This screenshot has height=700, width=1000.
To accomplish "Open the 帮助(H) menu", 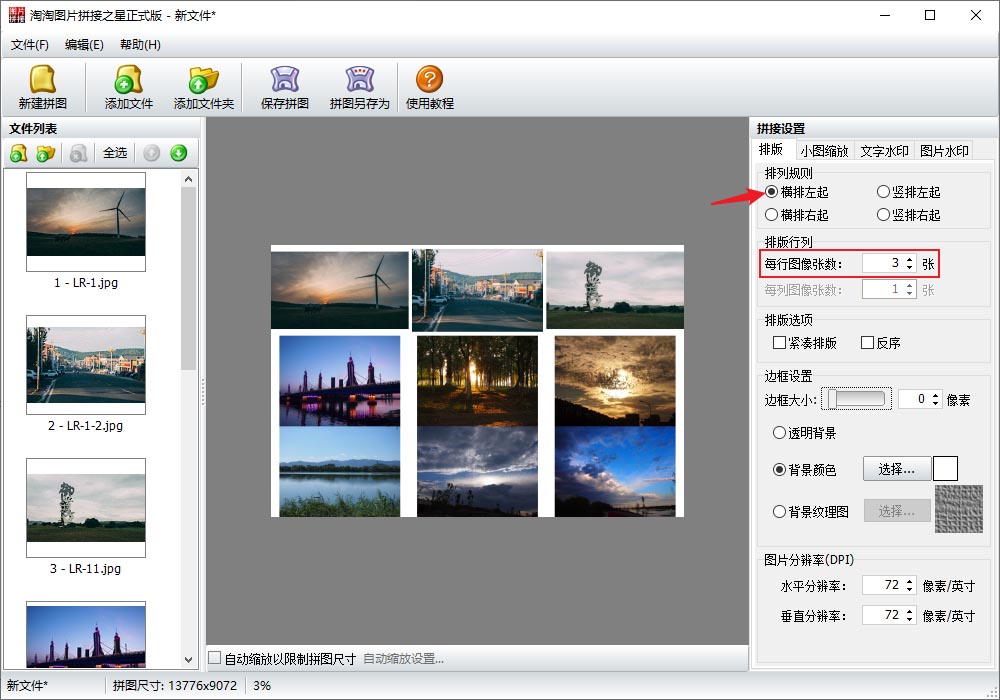I will pyautogui.click(x=140, y=45).
